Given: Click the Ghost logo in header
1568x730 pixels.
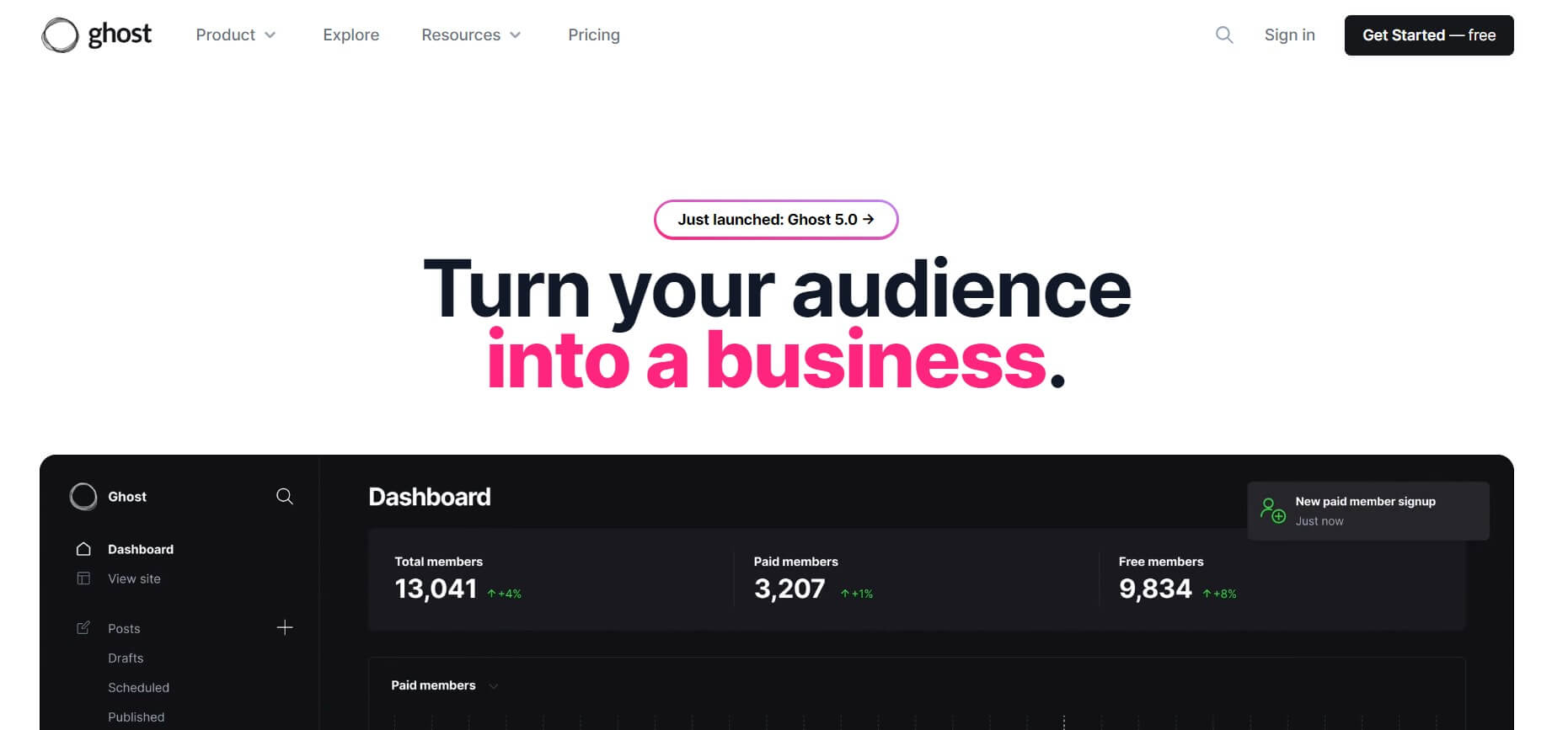Looking at the screenshot, I should [x=96, y=35].
